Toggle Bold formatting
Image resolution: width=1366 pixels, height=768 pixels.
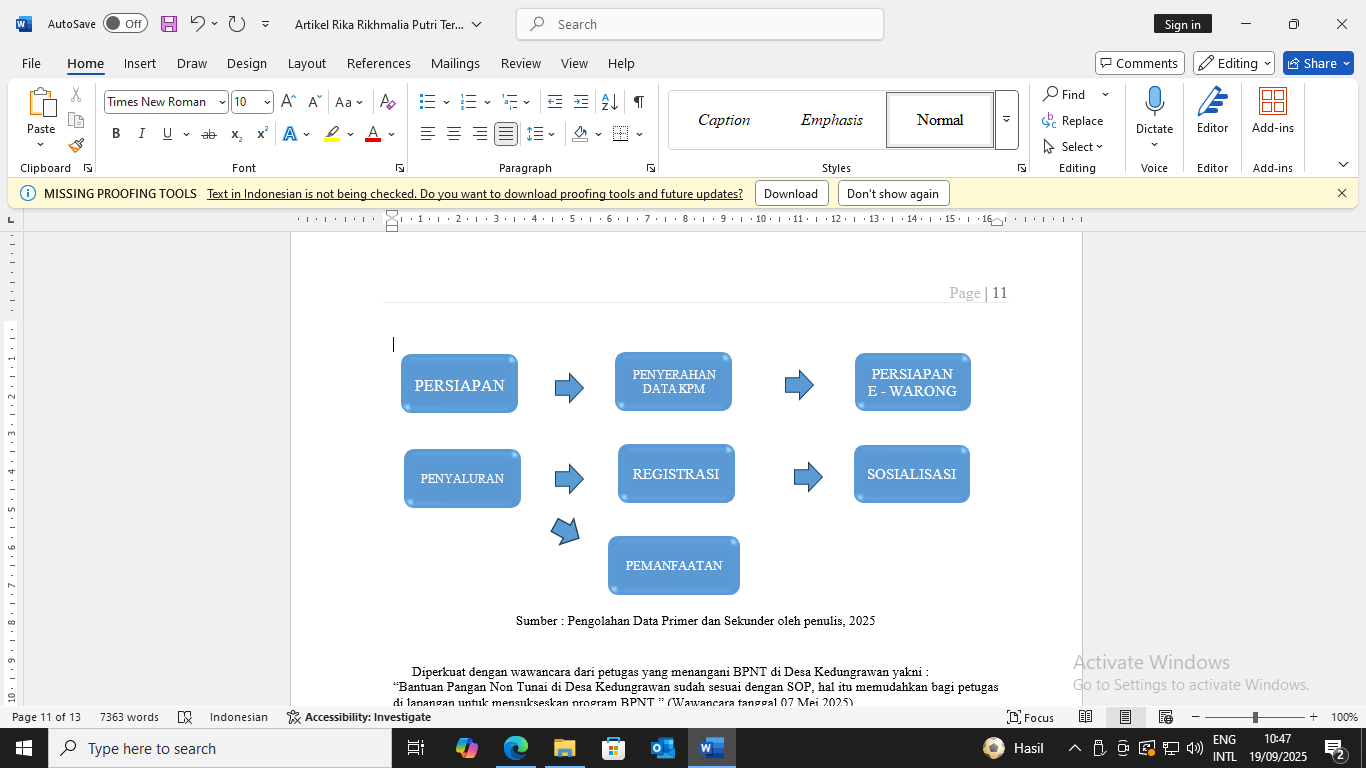click(116, 134)
